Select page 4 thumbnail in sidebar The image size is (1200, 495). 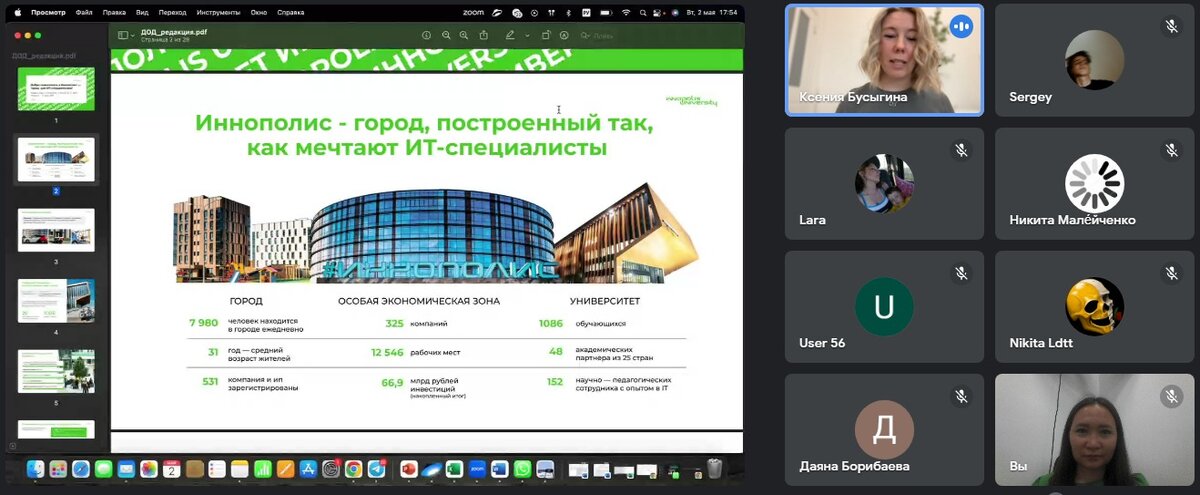pyautogui.click(x=56, y=300)
